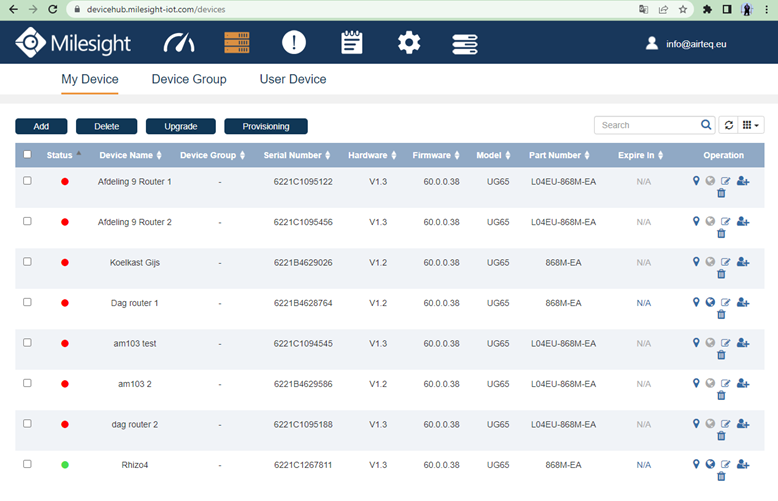Screen dimensions: 778x501
Task: Open the Alarm exclamation icon
Action: [294, 43]
